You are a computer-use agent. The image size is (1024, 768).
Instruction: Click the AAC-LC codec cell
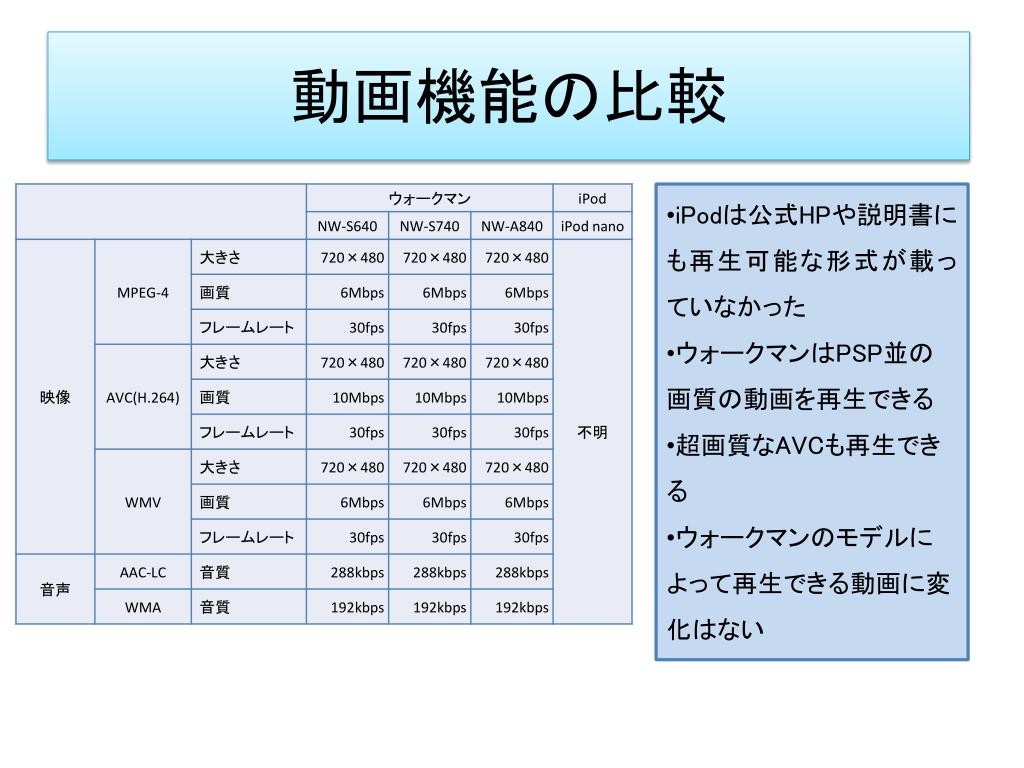click(143, 572)
